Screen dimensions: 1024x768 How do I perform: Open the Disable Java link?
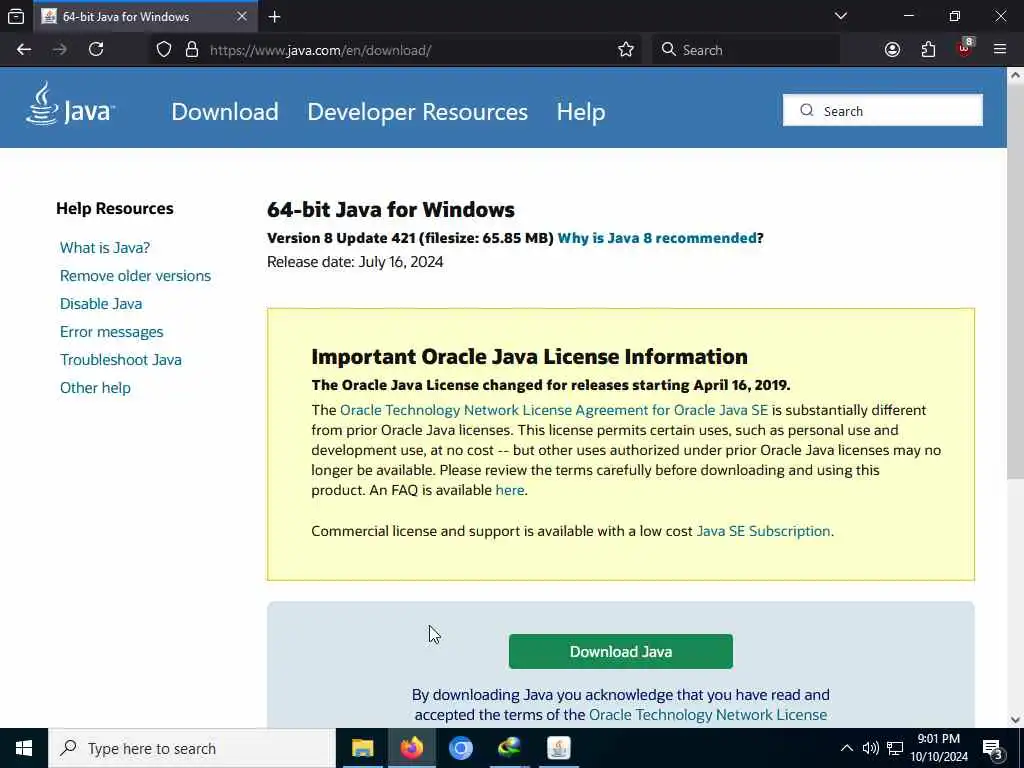tap(101, 304)
